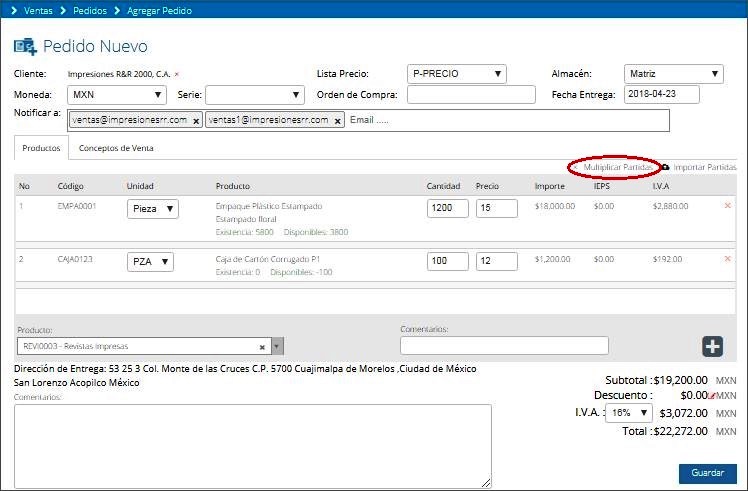748x491 pixels.
Task: Click the Importar Partidas upload icon
Action: (666, 167)
